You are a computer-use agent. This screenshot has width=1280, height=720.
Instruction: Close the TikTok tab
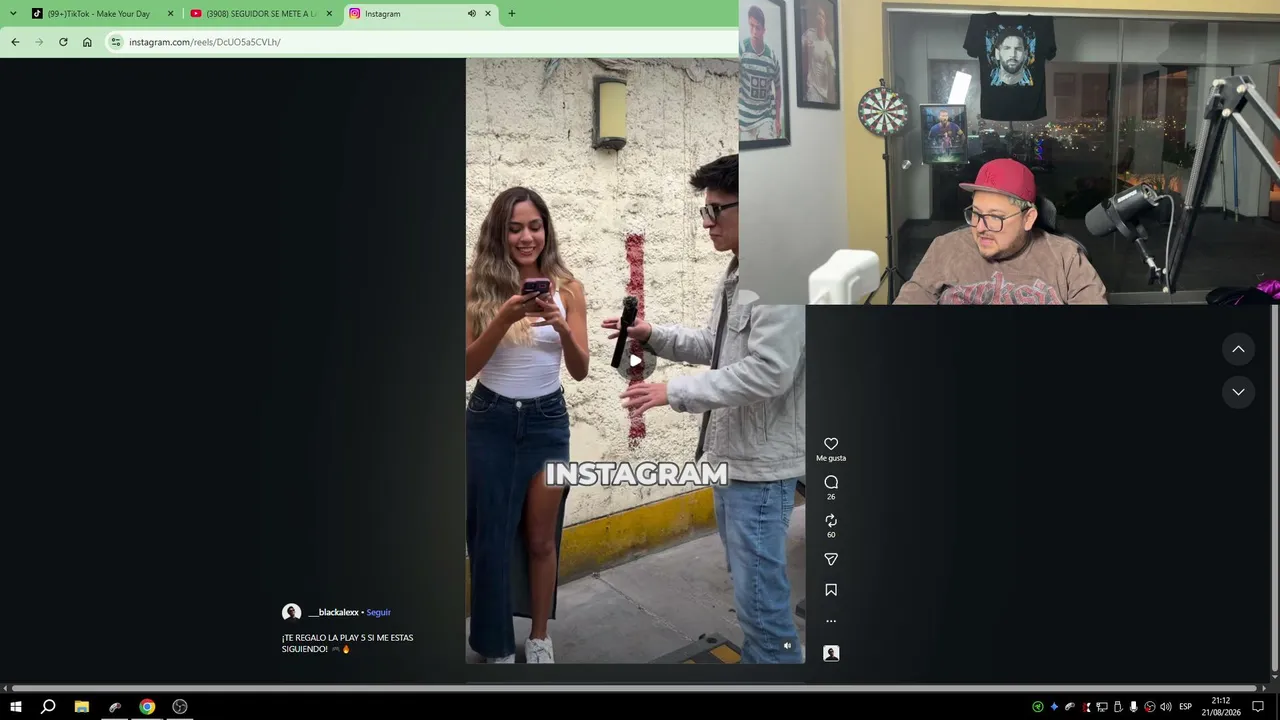coord(170,14)
